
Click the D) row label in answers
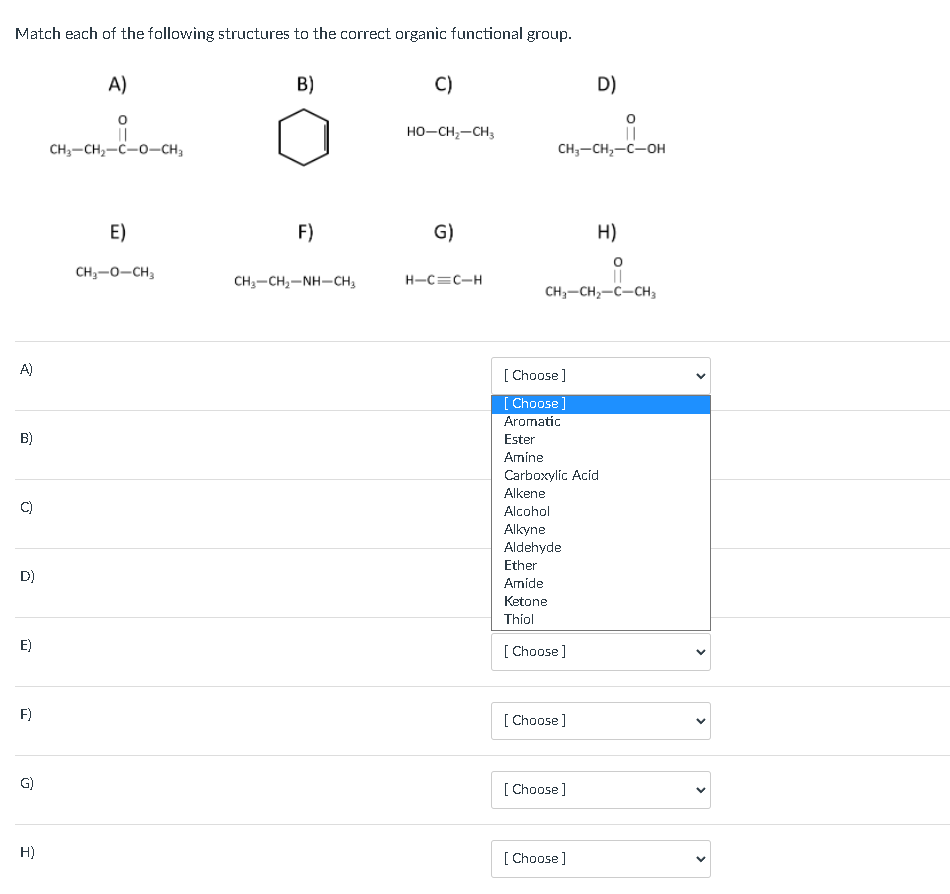(x=27, y=576)
